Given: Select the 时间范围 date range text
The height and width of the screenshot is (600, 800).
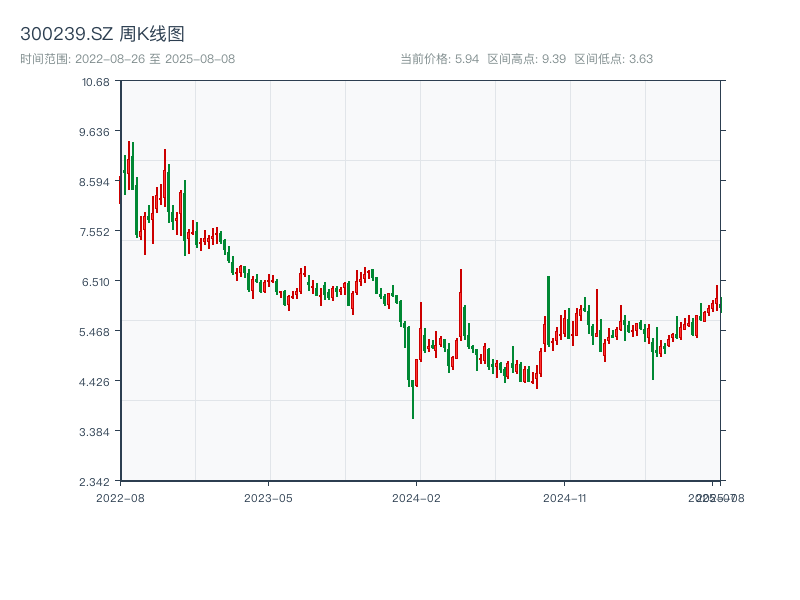Looking at the screenshot, I should coord(128,59).
